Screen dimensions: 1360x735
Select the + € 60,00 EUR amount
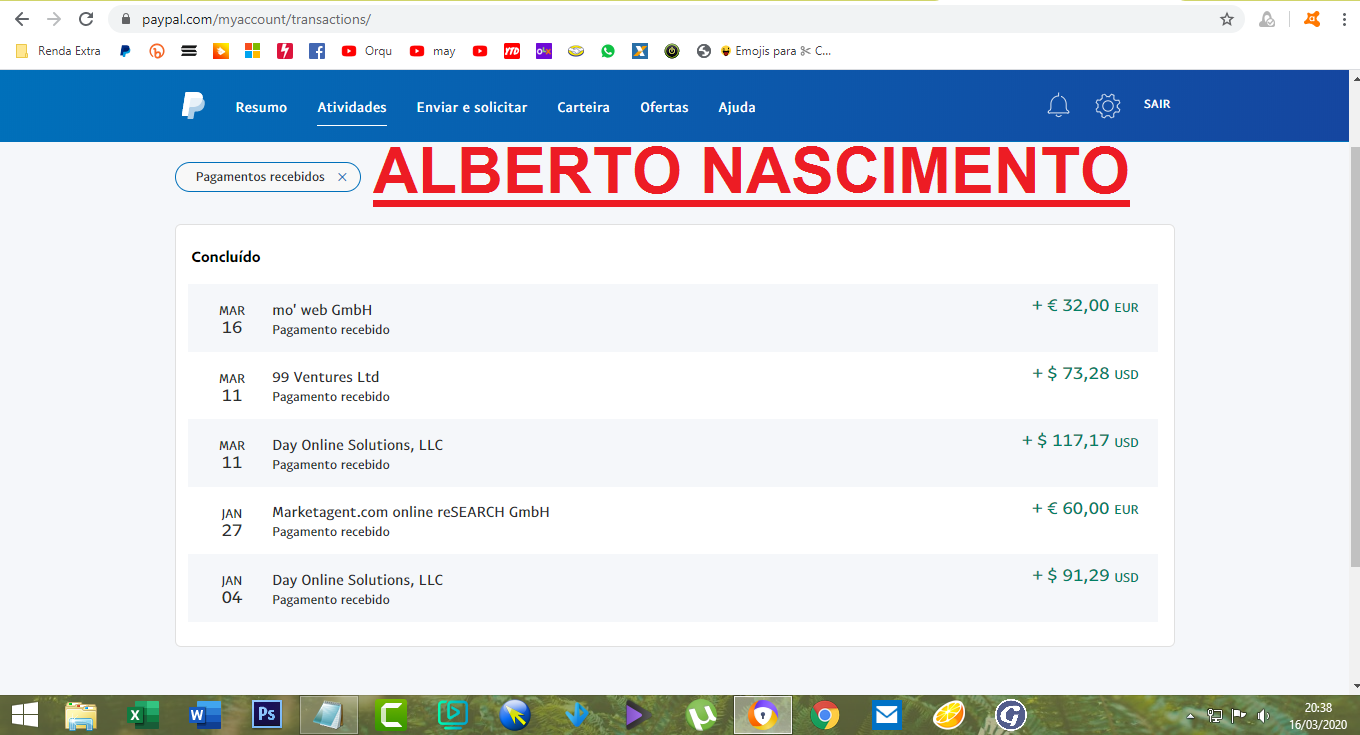[1085, 509]
